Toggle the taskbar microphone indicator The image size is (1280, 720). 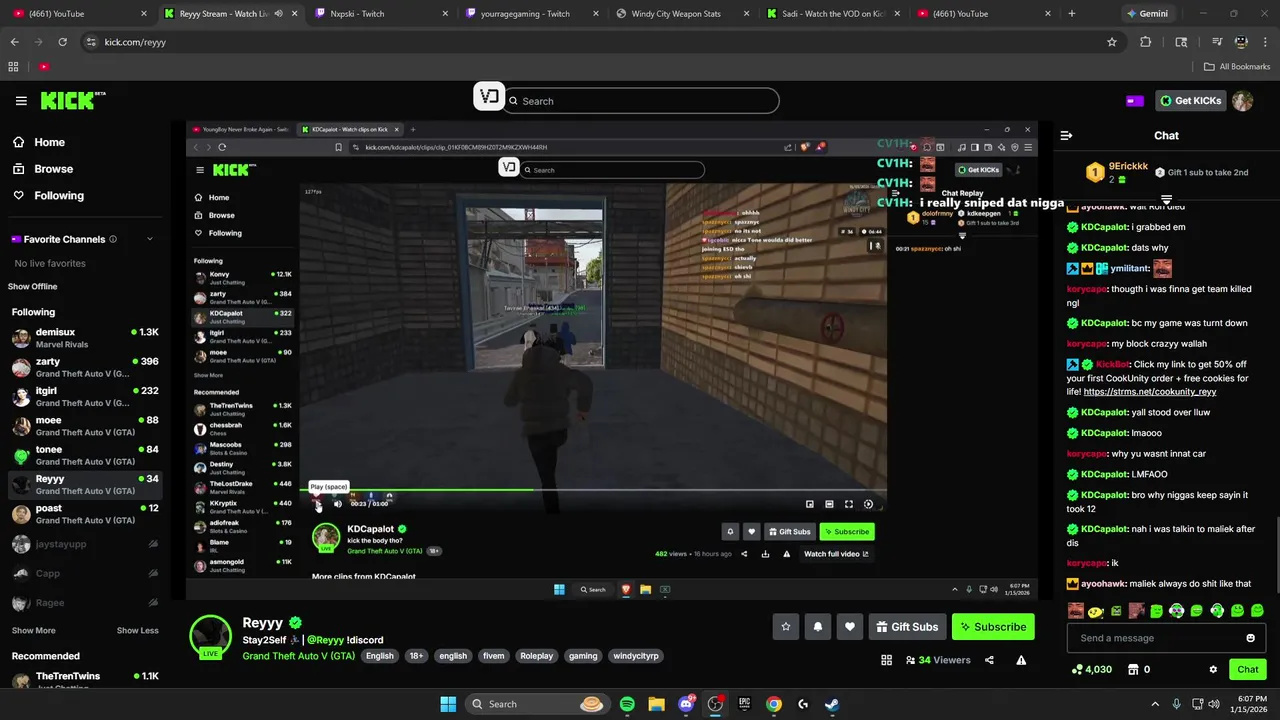[x=1176, y=704]
